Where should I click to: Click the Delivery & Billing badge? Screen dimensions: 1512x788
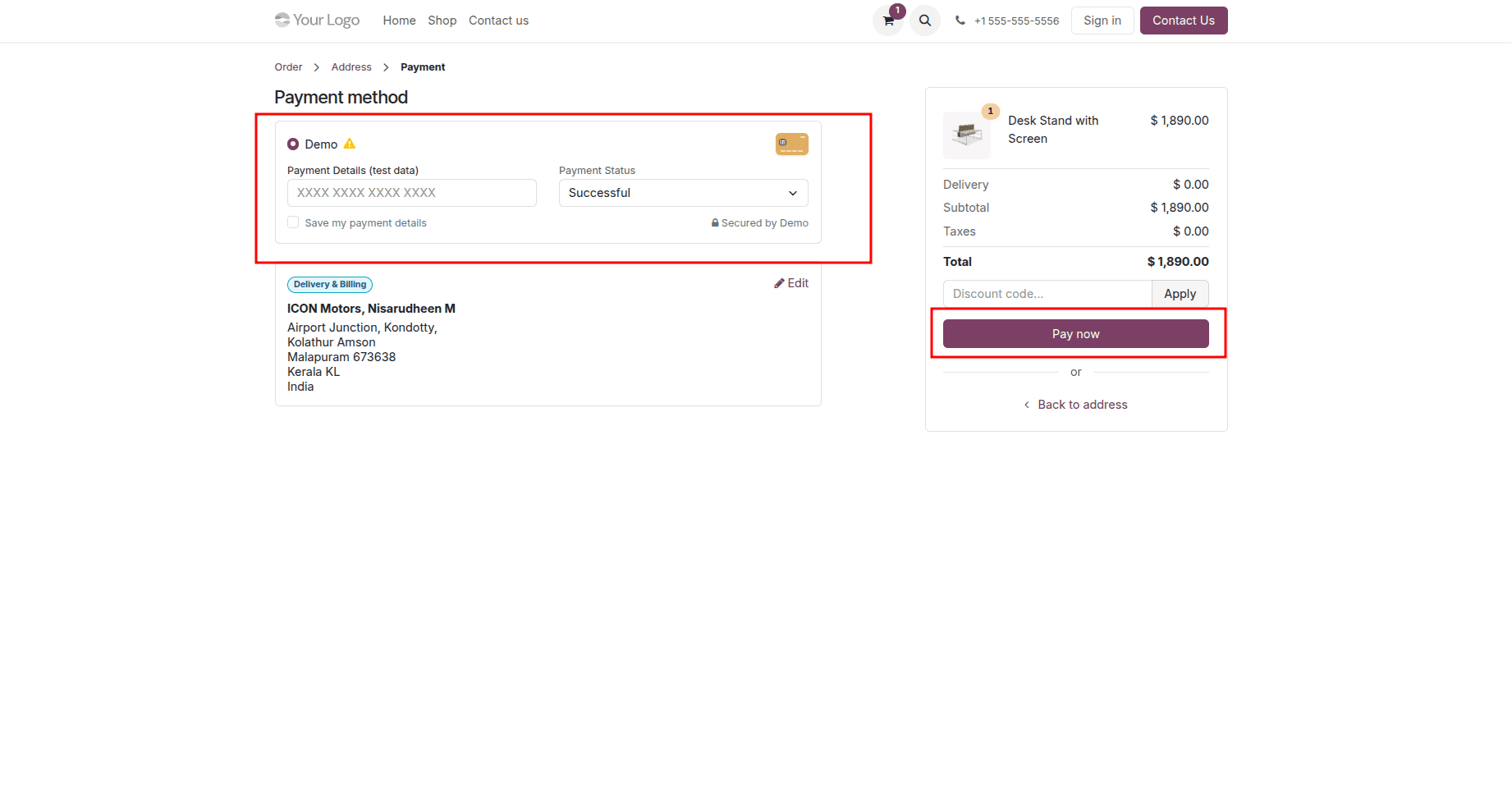click(330, 285)
